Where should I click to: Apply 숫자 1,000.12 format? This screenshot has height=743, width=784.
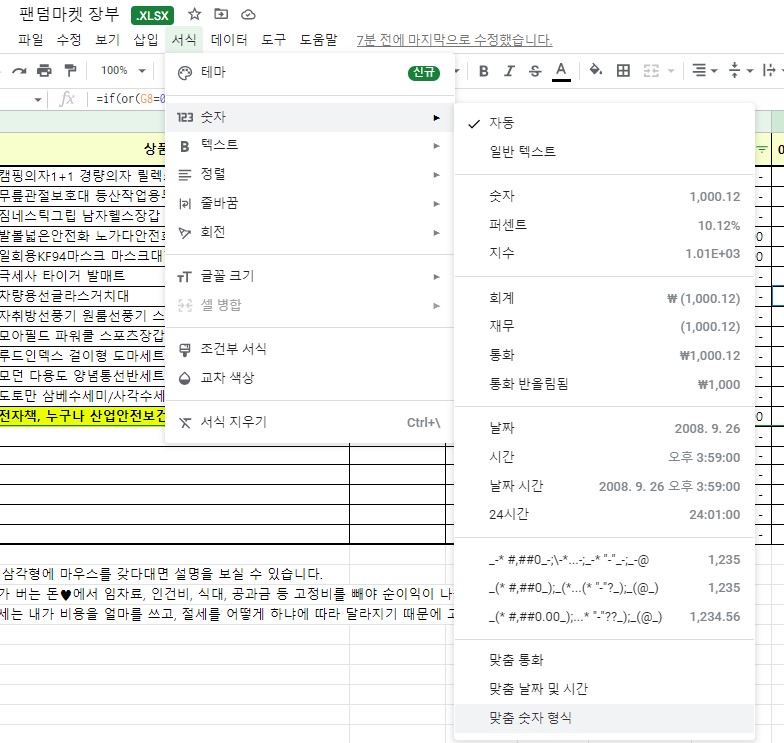(604, 196)
